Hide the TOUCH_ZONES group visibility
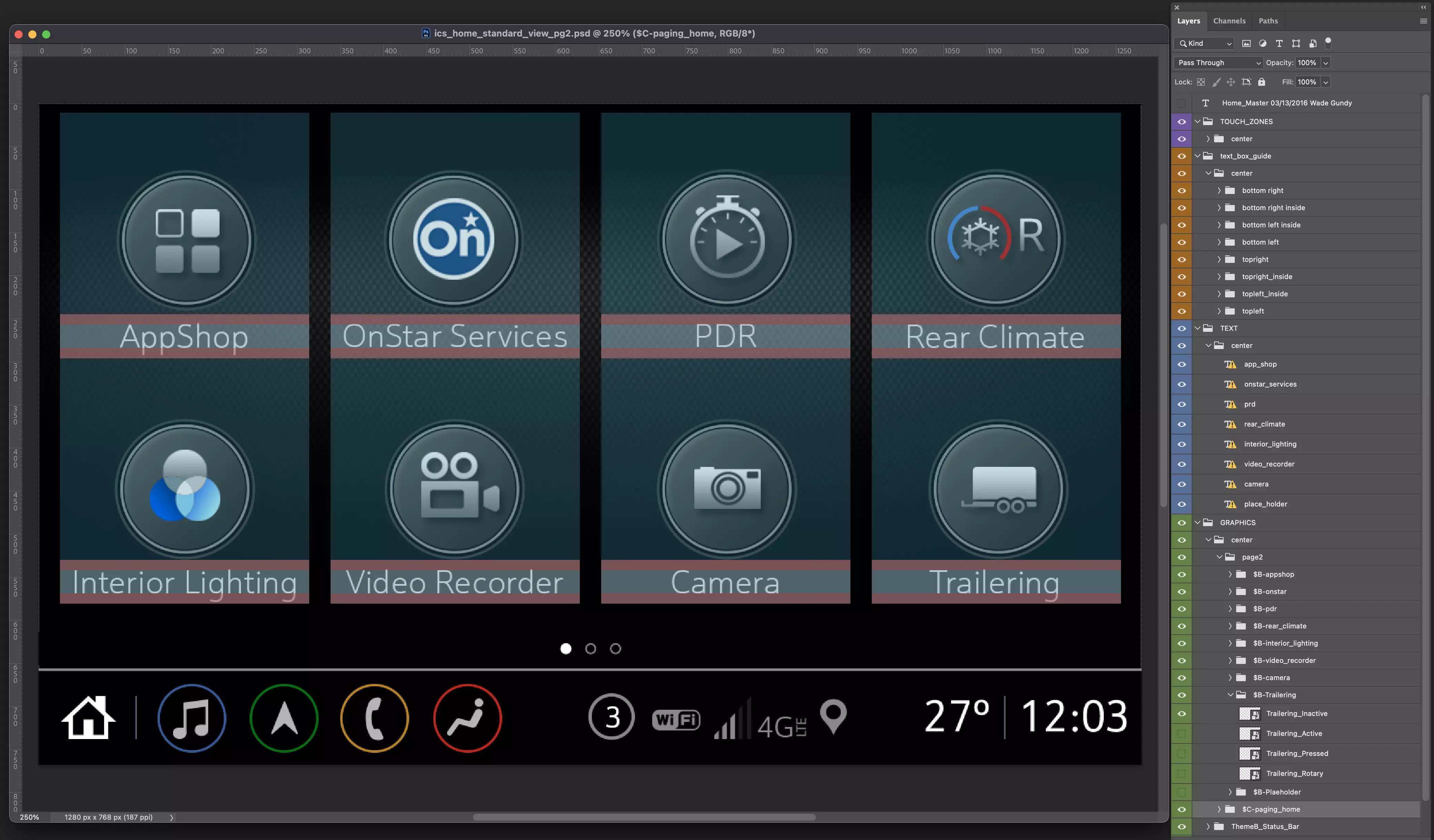1434x840 pixels. (1181, 121)
